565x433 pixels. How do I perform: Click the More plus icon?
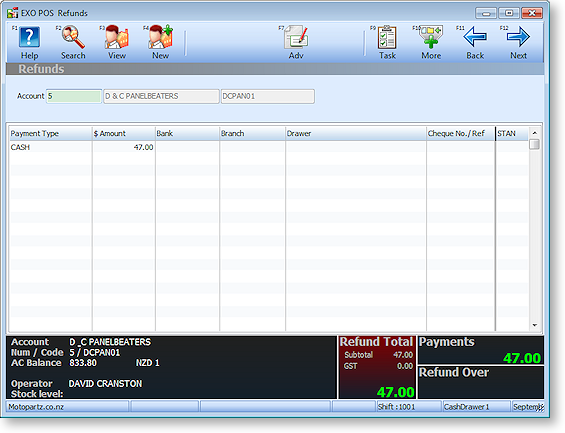(431, 37)
